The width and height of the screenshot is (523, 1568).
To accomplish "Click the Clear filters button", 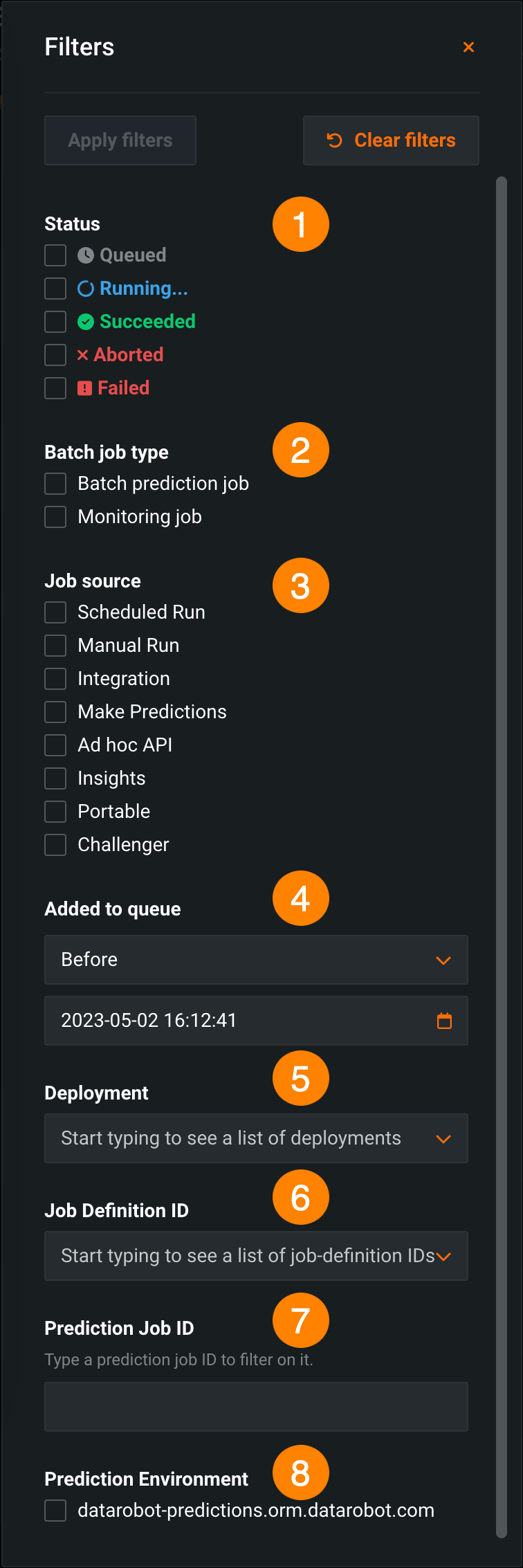I will pos(391,140).
